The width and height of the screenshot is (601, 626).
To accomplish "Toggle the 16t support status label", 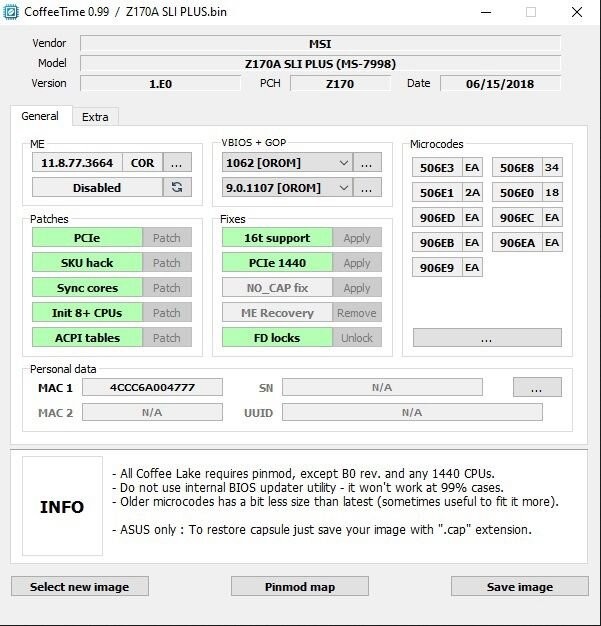I will click(277, 238).
